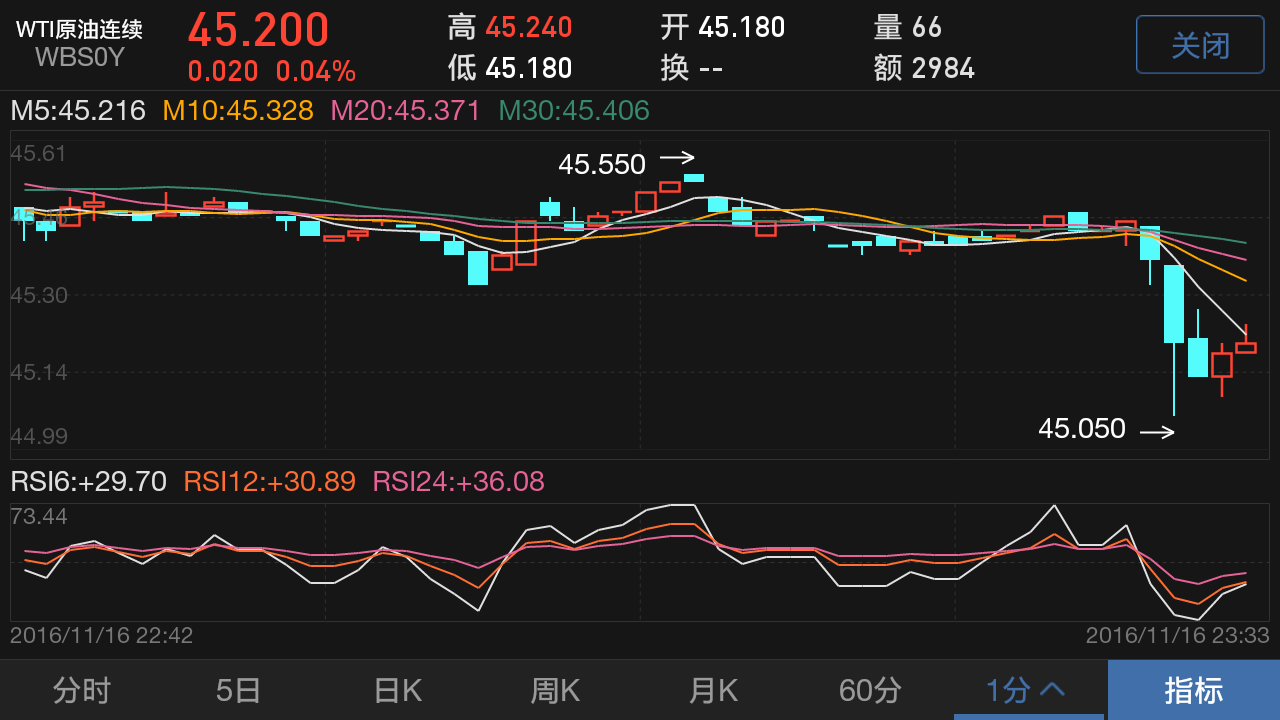Click the WTI原油连续 instrument name
Image resolution: width=1280 pixels, height=720 pixels.
[79, 29]
